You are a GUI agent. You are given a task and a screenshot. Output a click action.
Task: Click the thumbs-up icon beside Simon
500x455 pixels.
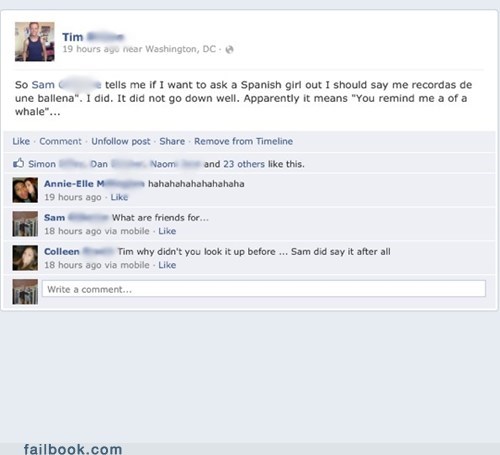19,163
